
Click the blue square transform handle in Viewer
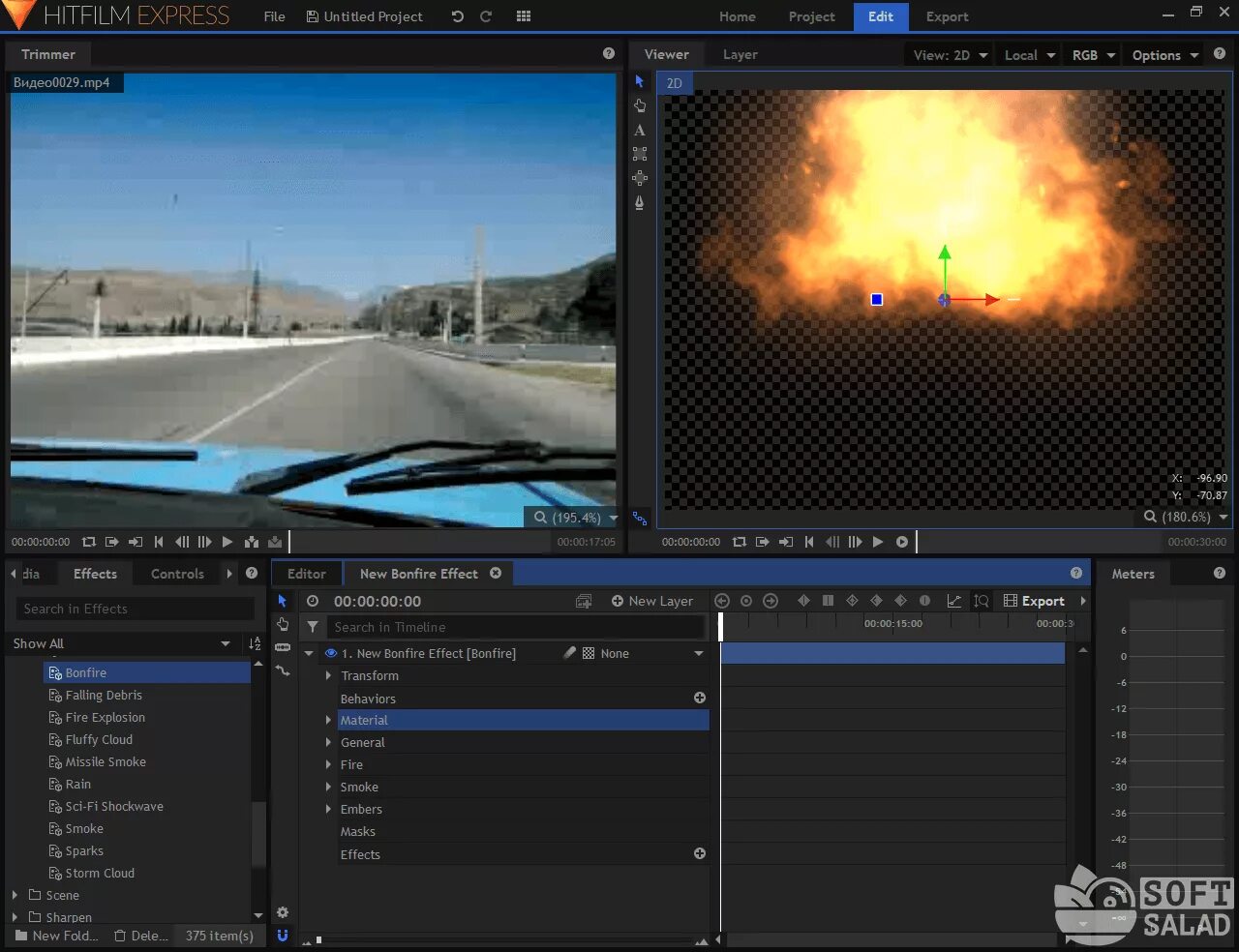(877, 300)
